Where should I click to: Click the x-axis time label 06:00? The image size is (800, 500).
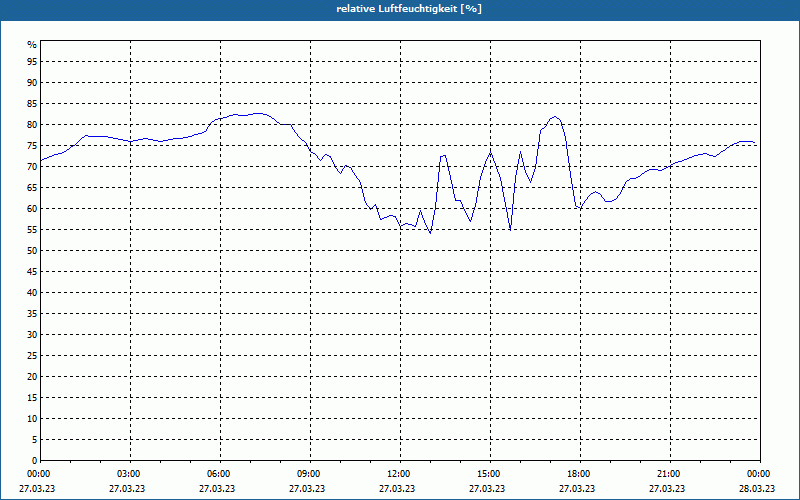pyautogui.click(x=220, y=474)
